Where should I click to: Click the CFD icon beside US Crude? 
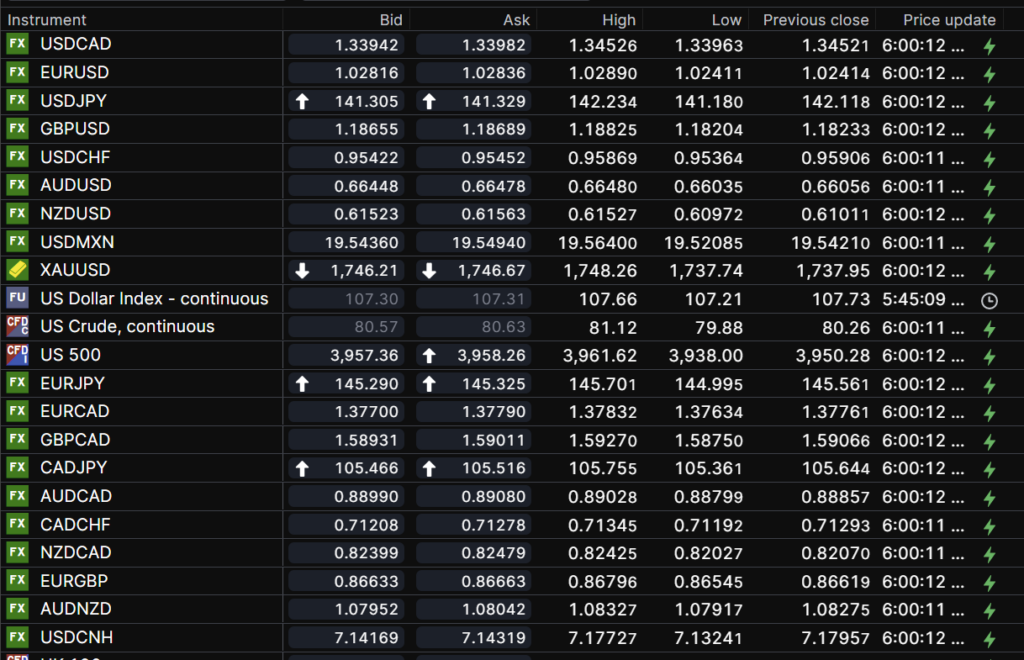click(17, 326)
